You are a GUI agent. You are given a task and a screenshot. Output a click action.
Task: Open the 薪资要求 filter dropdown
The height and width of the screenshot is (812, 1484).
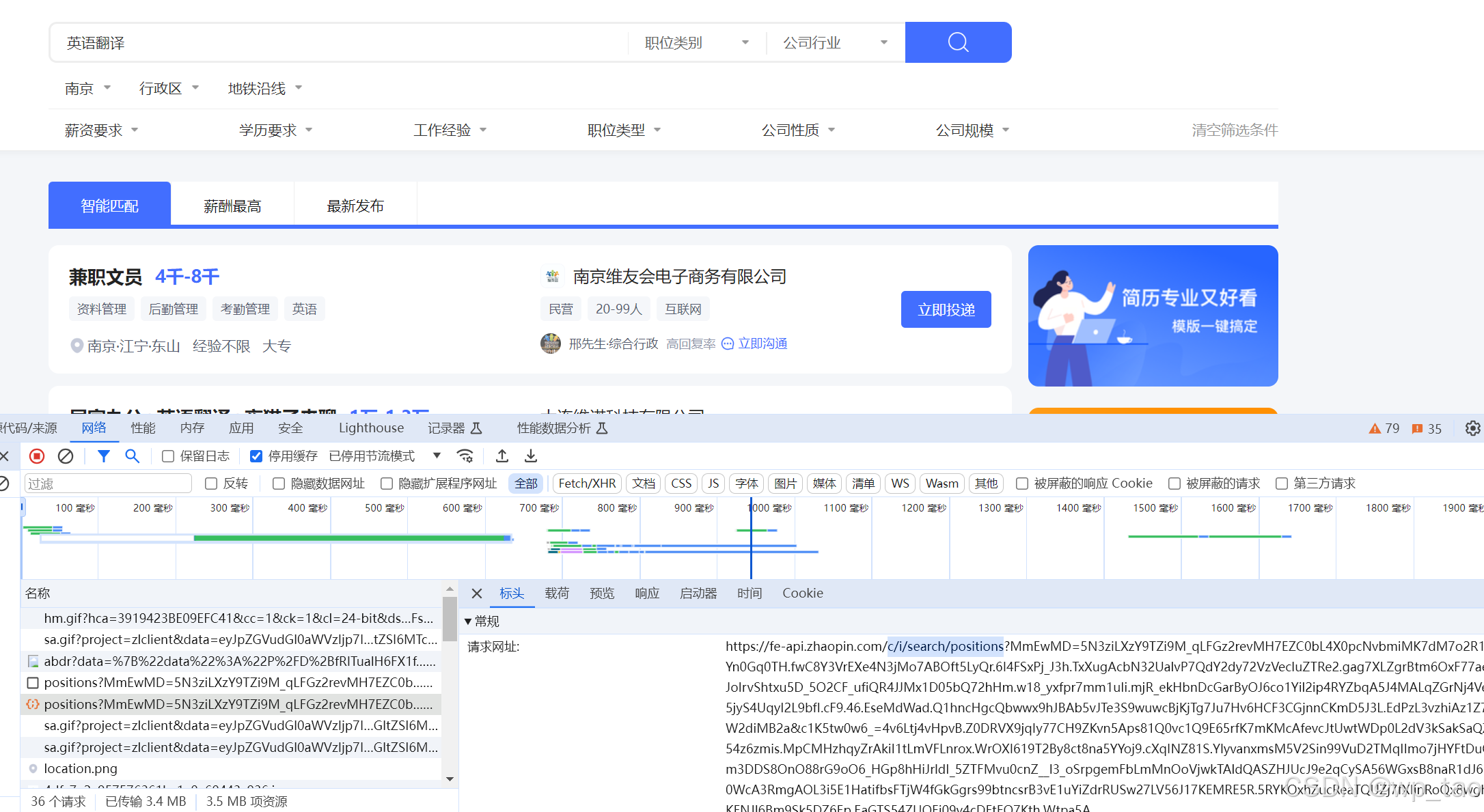pos(101,130)
